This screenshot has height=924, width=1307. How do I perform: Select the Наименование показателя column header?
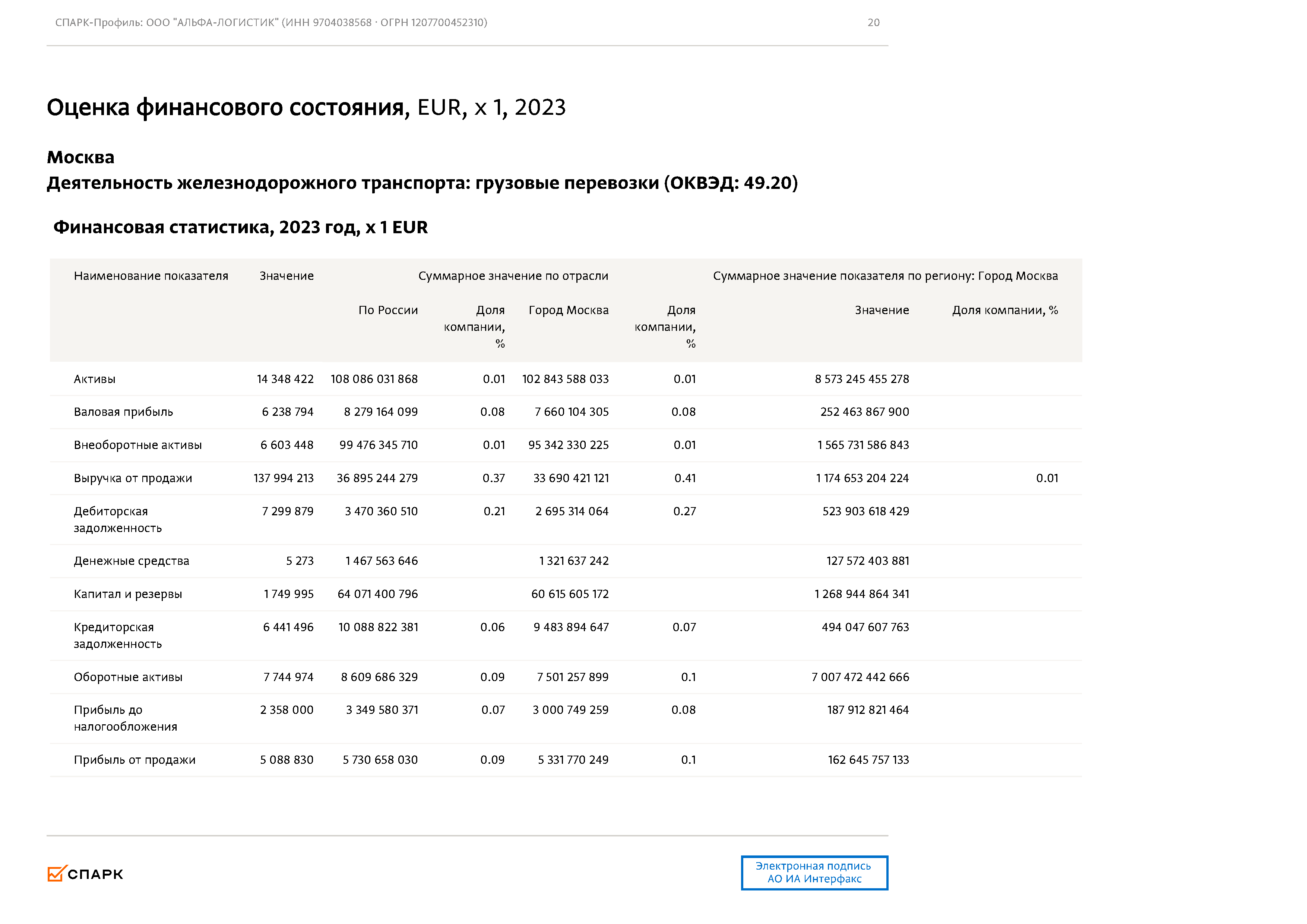[x=151, y=276]
